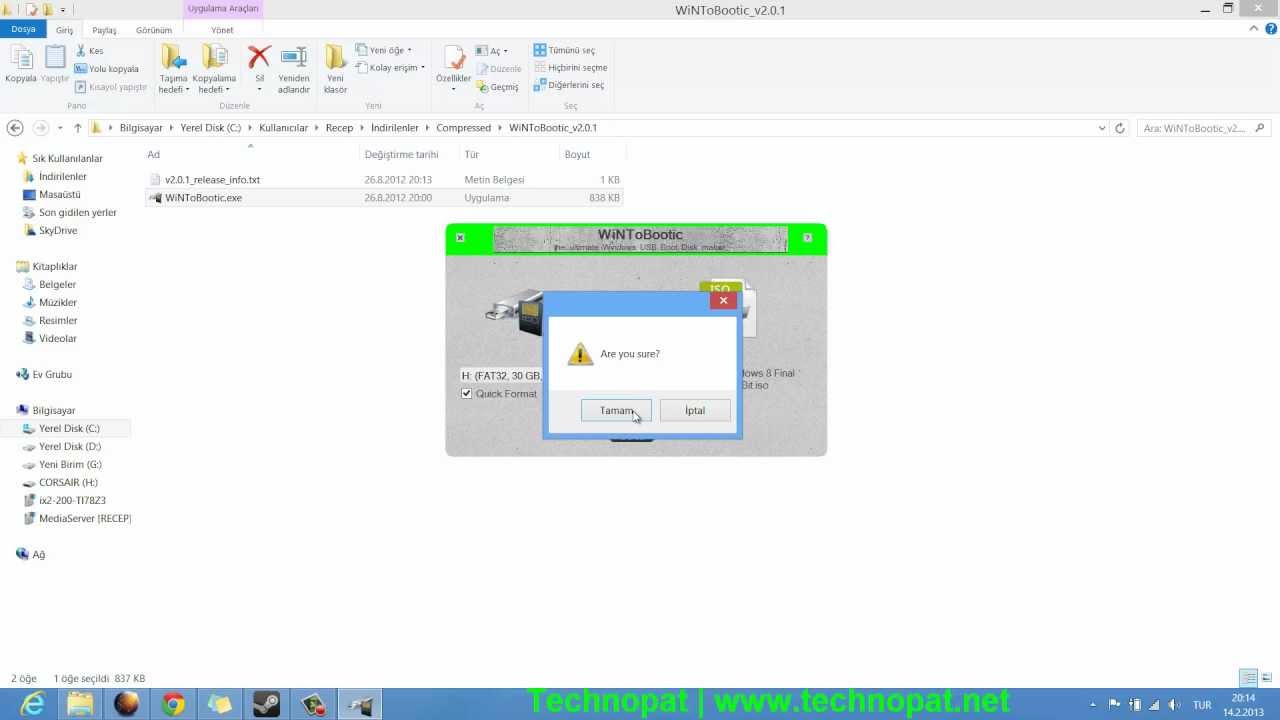
Task: Open Google Chrome from the taskbar
Action: pos(173,704)
